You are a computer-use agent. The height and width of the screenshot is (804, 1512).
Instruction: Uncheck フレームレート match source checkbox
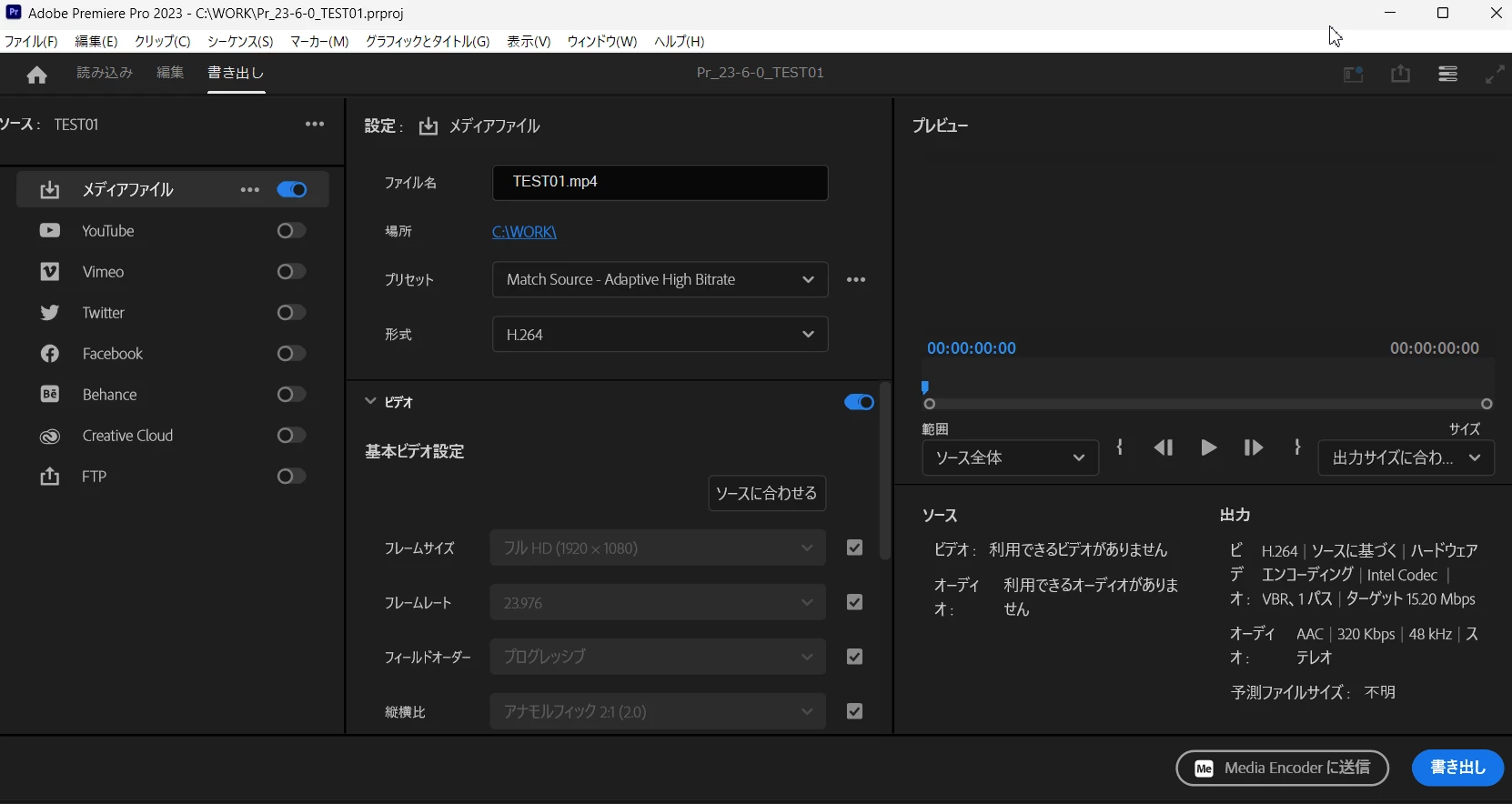(x=854, y=602)
